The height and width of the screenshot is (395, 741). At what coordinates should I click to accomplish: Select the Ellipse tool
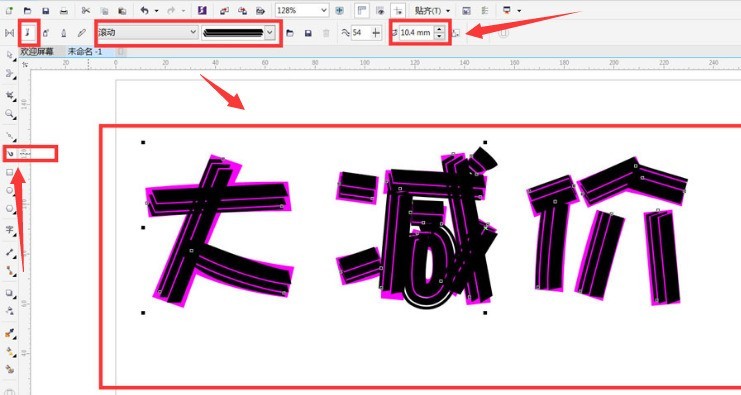[x=10, y=190]
